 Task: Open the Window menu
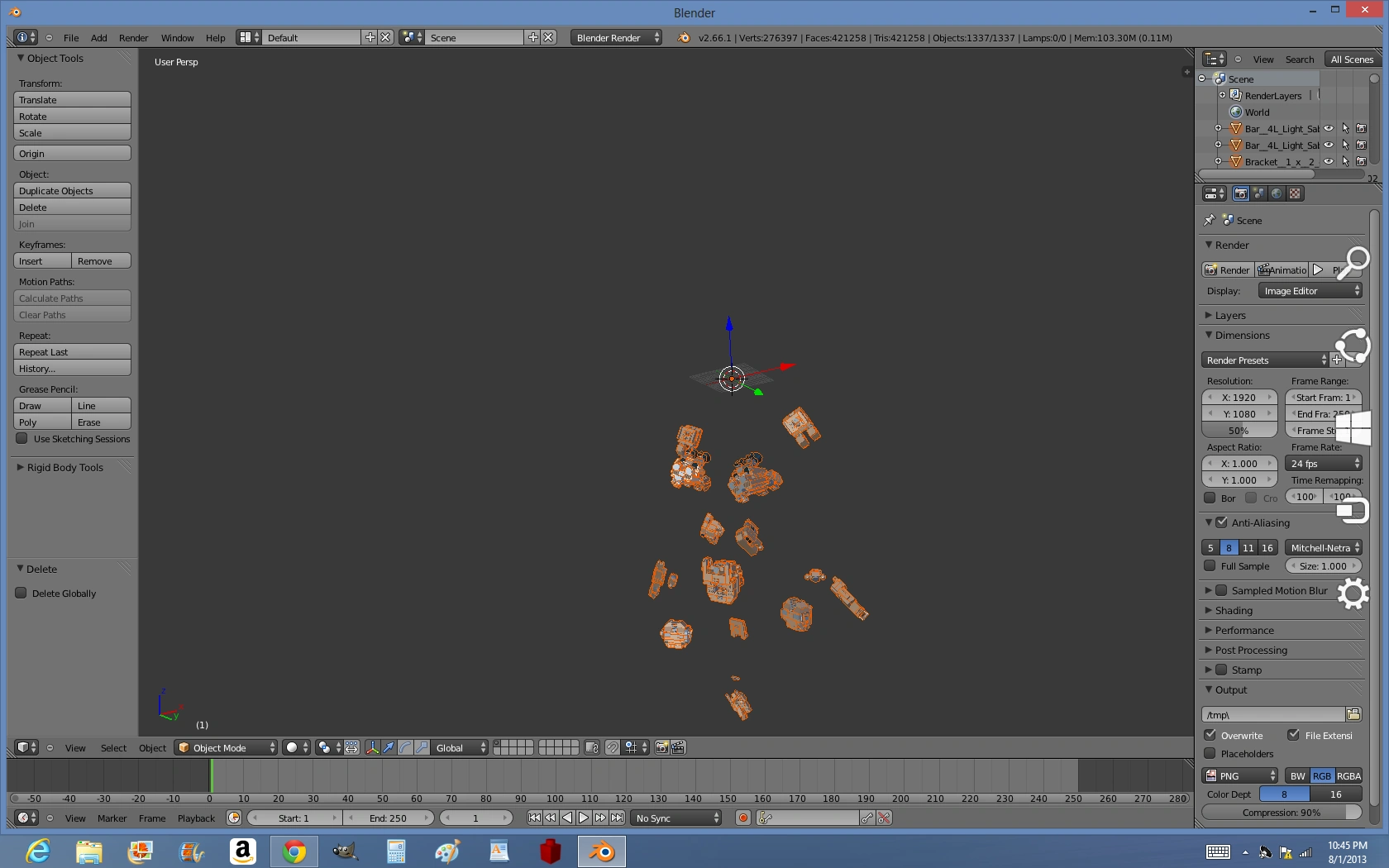[x=177, y=37]
